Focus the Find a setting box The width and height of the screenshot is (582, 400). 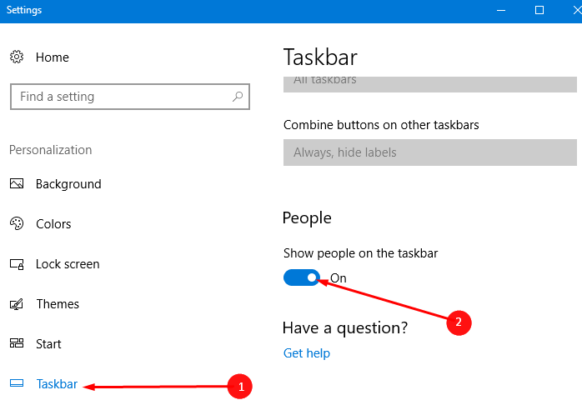pyautogui.click(x=130, y=96)
